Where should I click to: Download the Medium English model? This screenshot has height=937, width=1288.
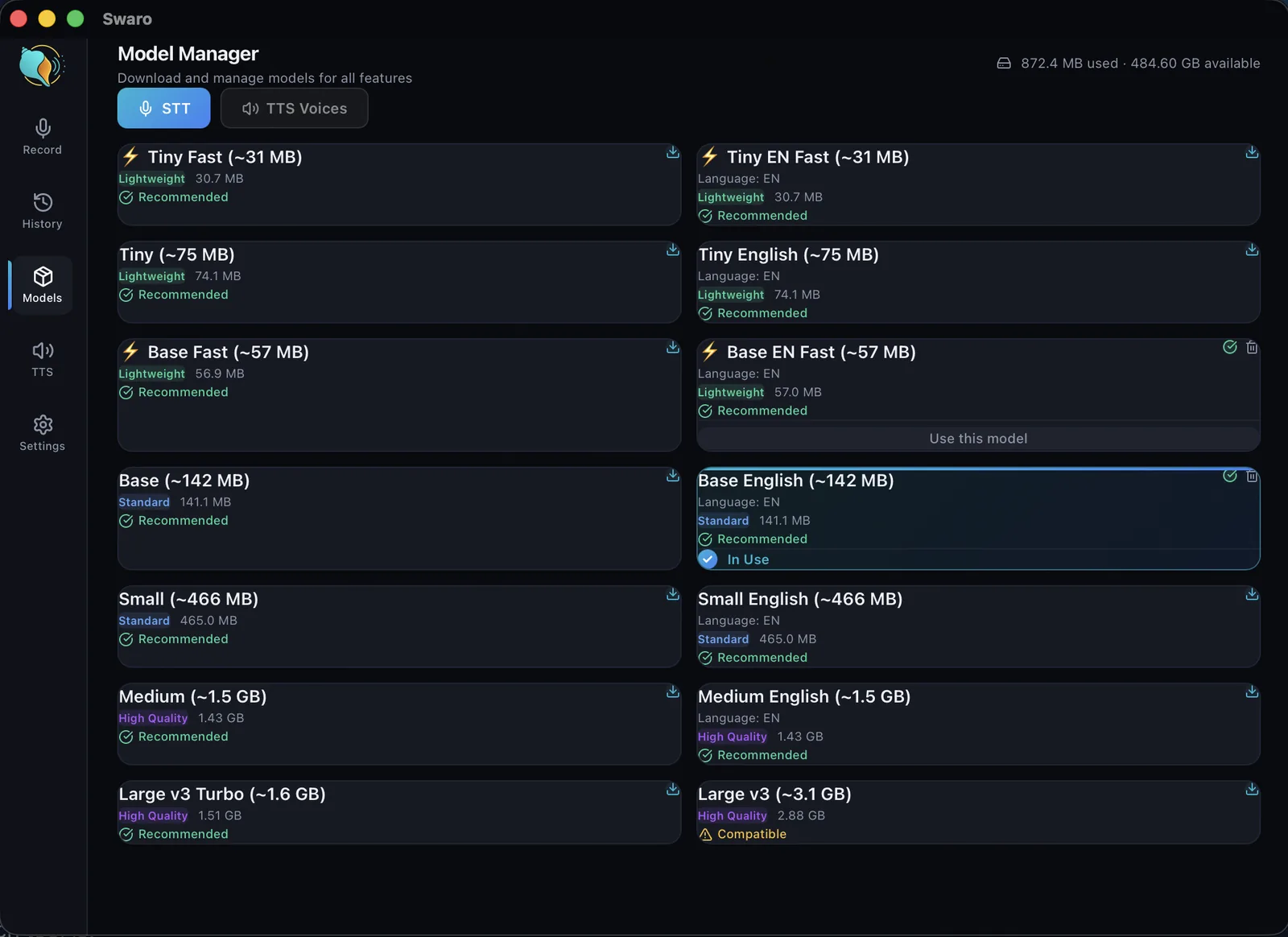[1252, 691]
